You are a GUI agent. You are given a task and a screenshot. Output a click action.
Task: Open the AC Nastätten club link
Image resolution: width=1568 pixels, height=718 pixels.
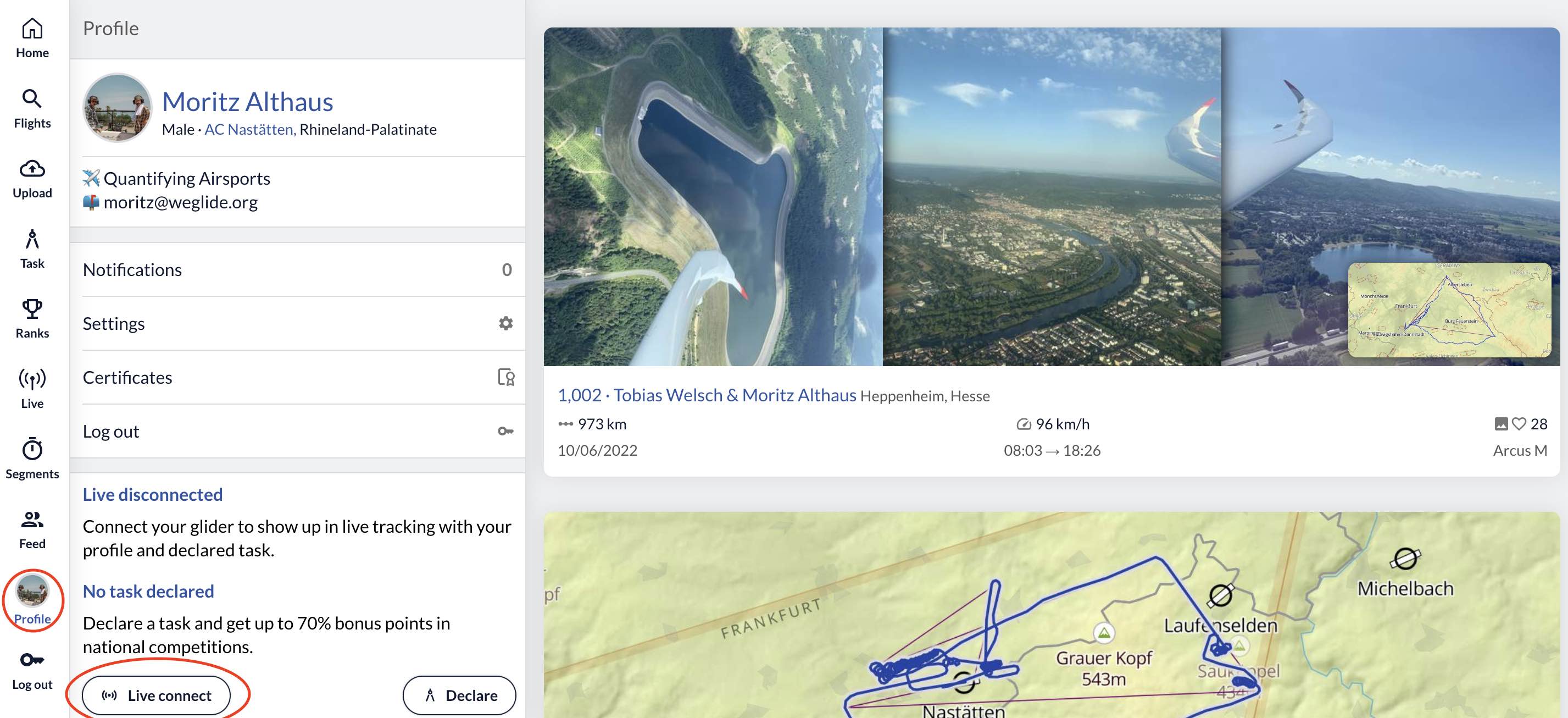point(249,130)
